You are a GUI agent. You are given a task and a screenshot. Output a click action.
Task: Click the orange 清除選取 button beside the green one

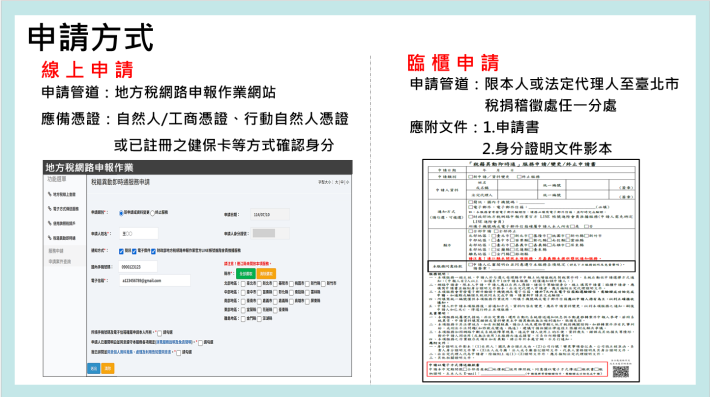(x=266, y=273)
